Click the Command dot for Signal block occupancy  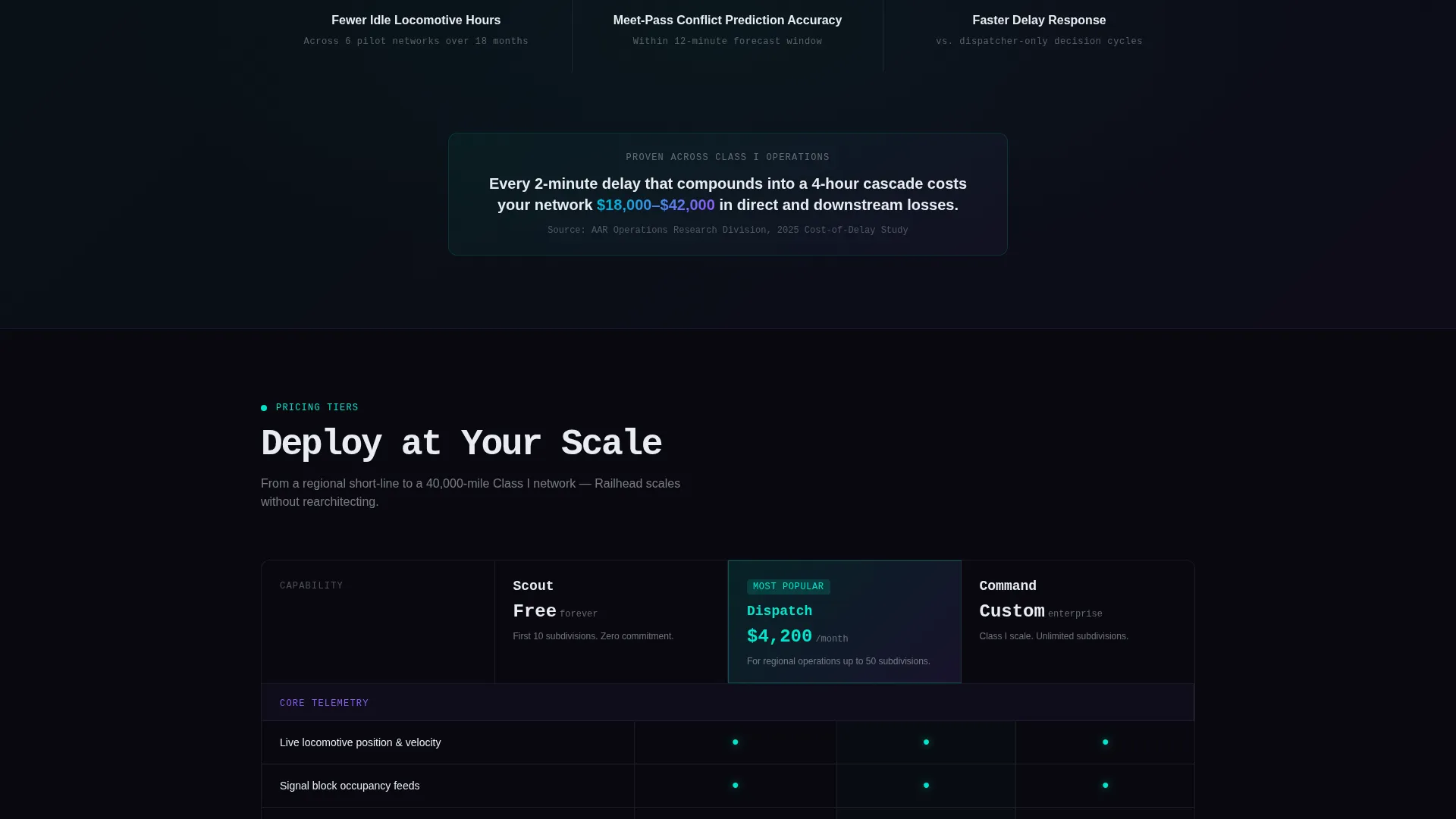1105,786
